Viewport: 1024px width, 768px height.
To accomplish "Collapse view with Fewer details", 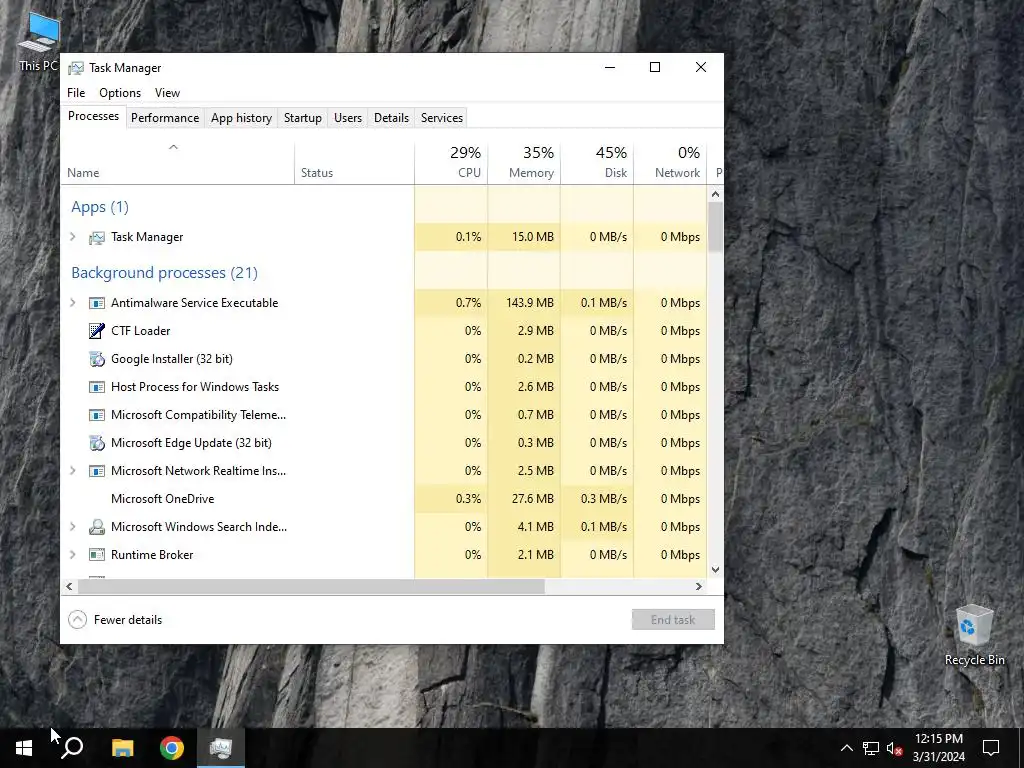I will 115,620.
